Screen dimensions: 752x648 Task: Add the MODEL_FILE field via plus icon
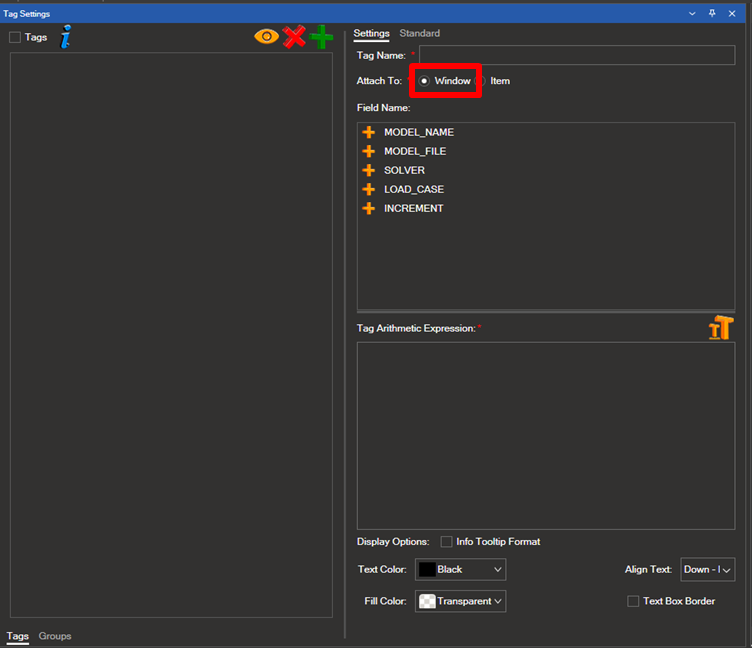point(369,151)
